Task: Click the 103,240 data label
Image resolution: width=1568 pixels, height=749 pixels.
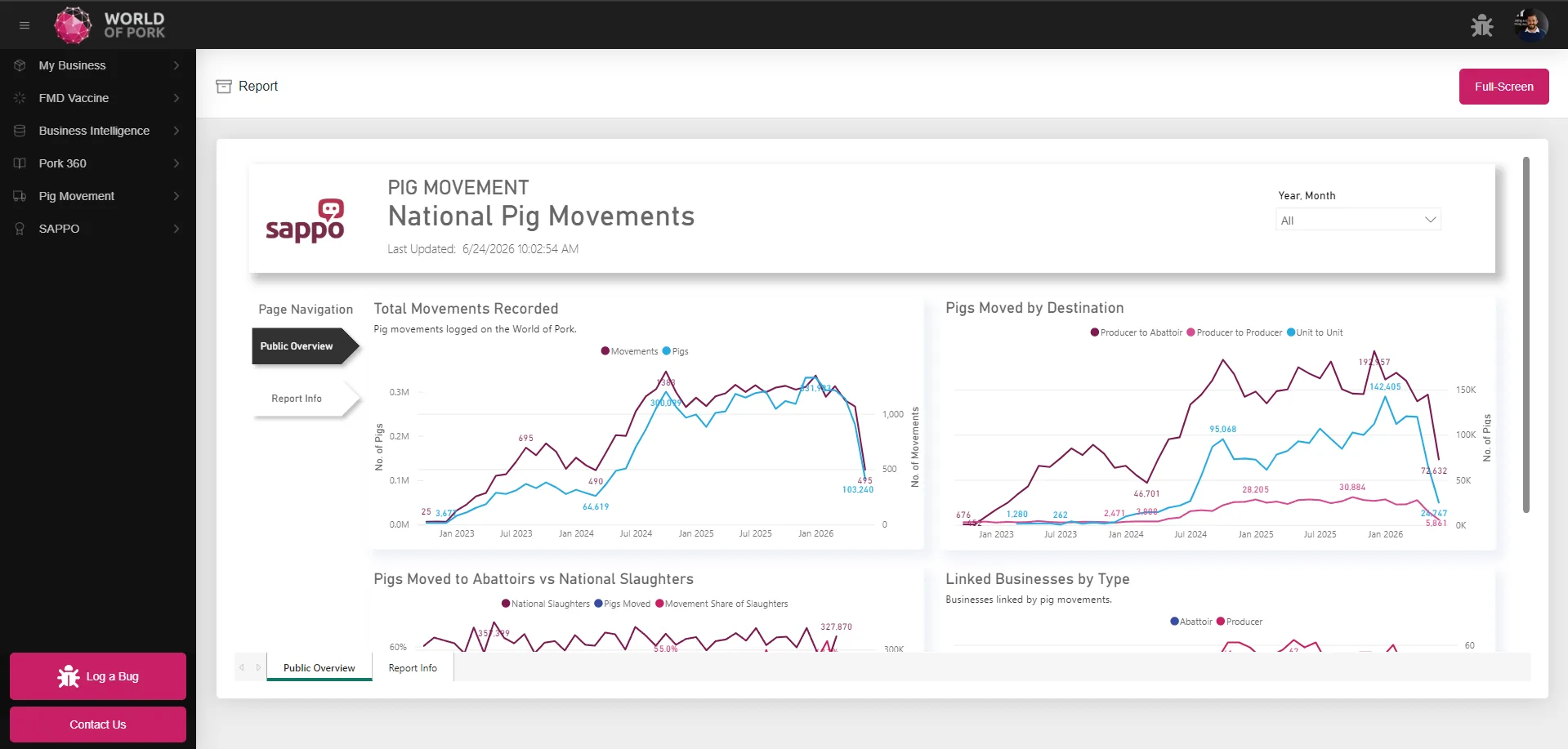Action: tap(858, 490)
